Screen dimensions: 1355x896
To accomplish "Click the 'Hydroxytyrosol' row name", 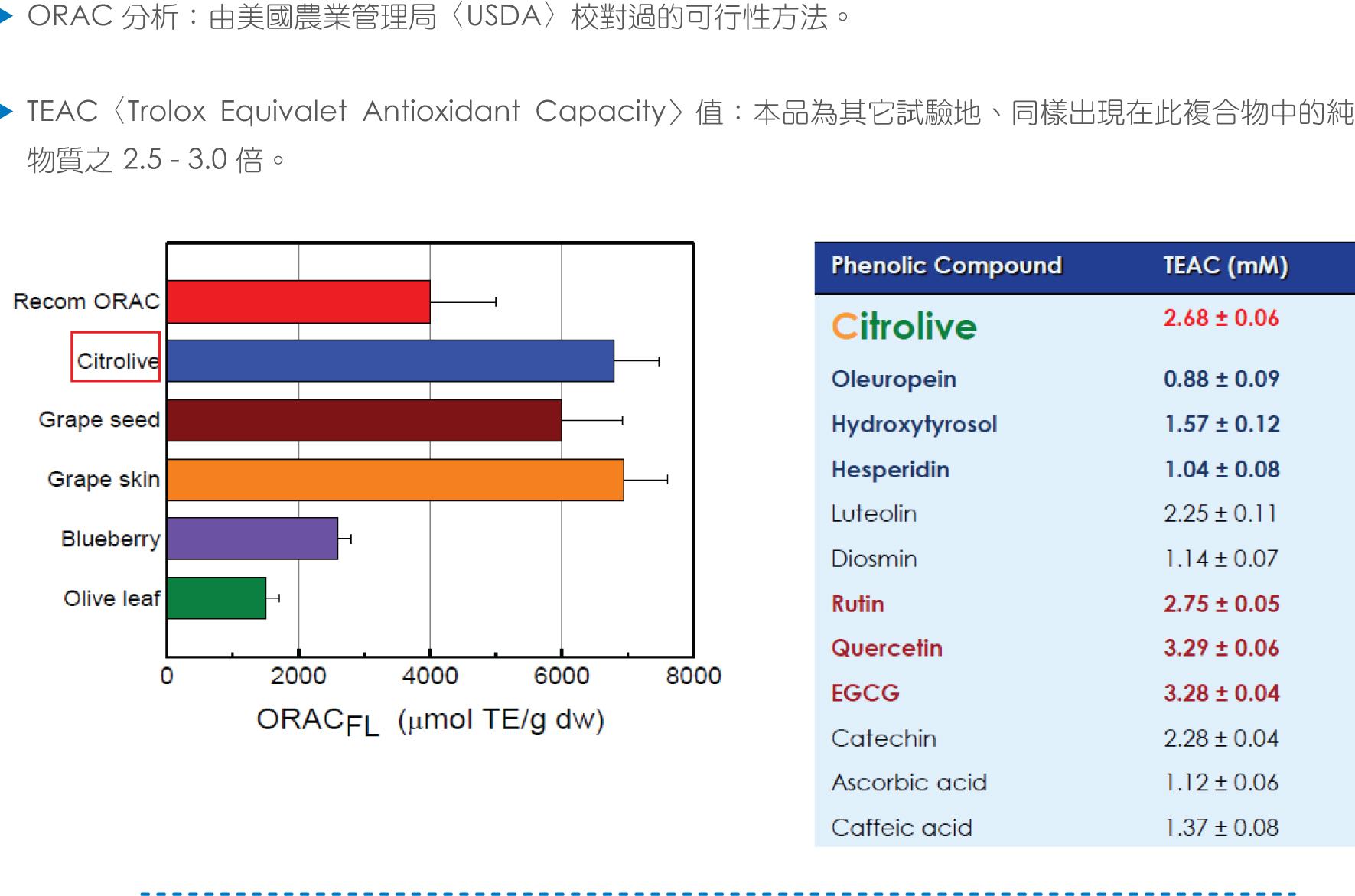I will point(914,425).
